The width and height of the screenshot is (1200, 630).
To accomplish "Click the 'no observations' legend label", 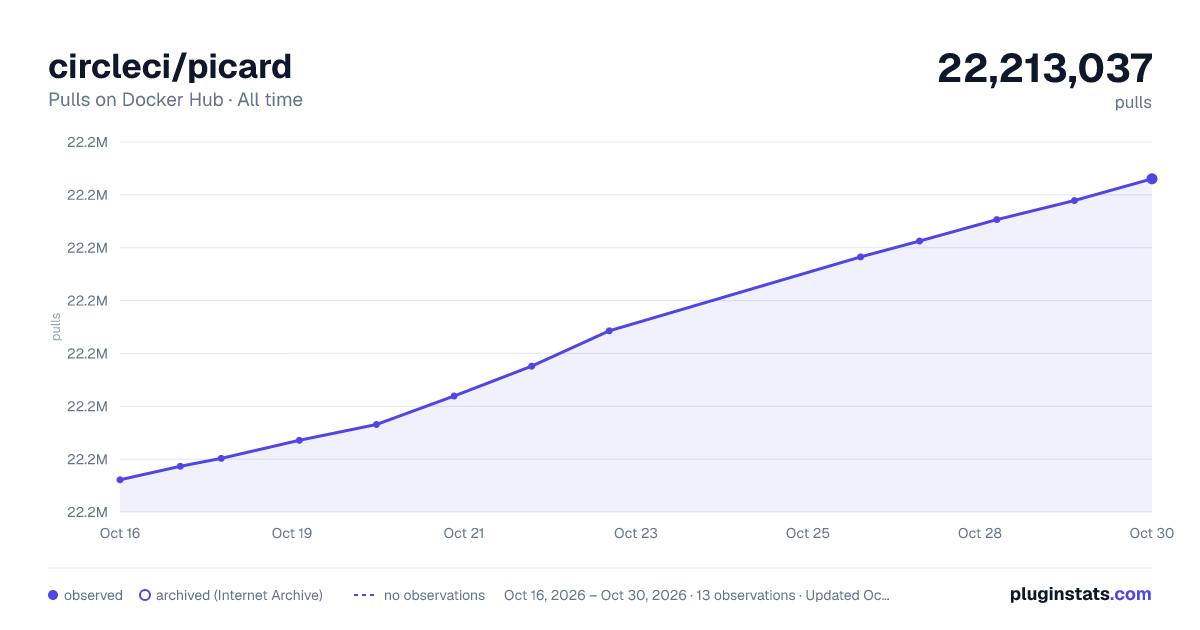I will point(434,595).
